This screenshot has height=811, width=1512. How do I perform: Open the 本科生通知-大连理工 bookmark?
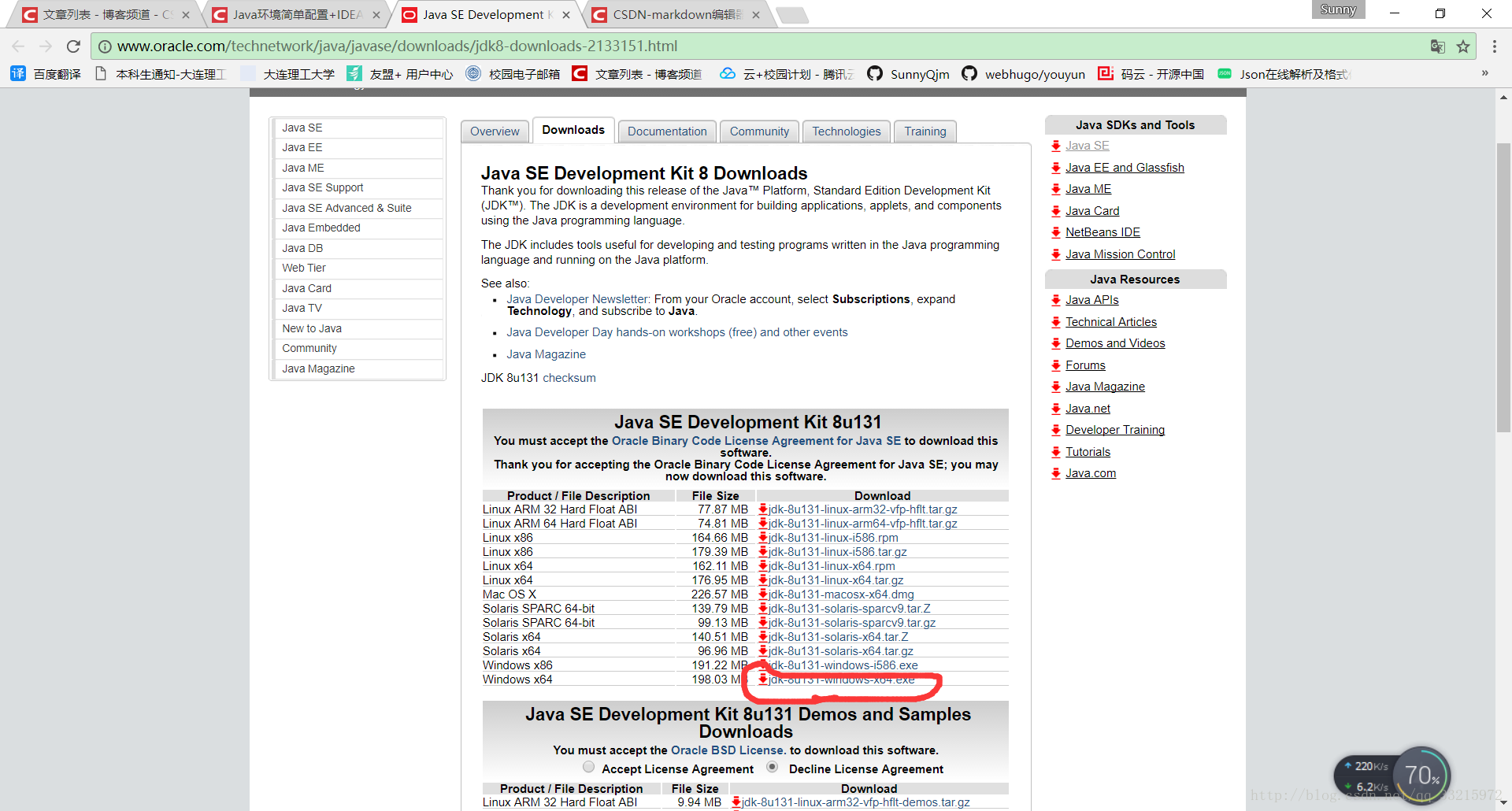click(x=160, y=74)
